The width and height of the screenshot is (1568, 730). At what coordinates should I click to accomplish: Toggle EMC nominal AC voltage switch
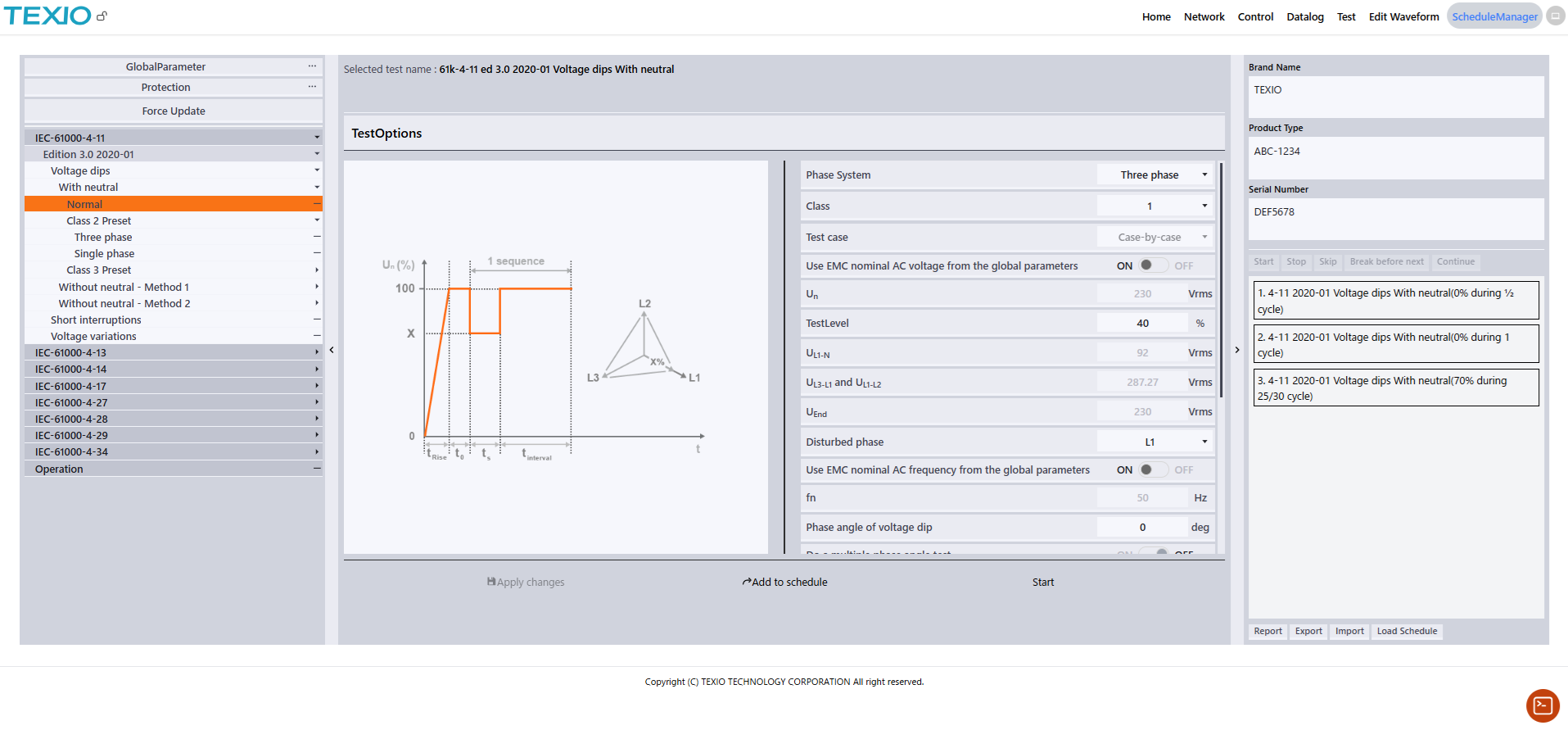click(1153, 265)
